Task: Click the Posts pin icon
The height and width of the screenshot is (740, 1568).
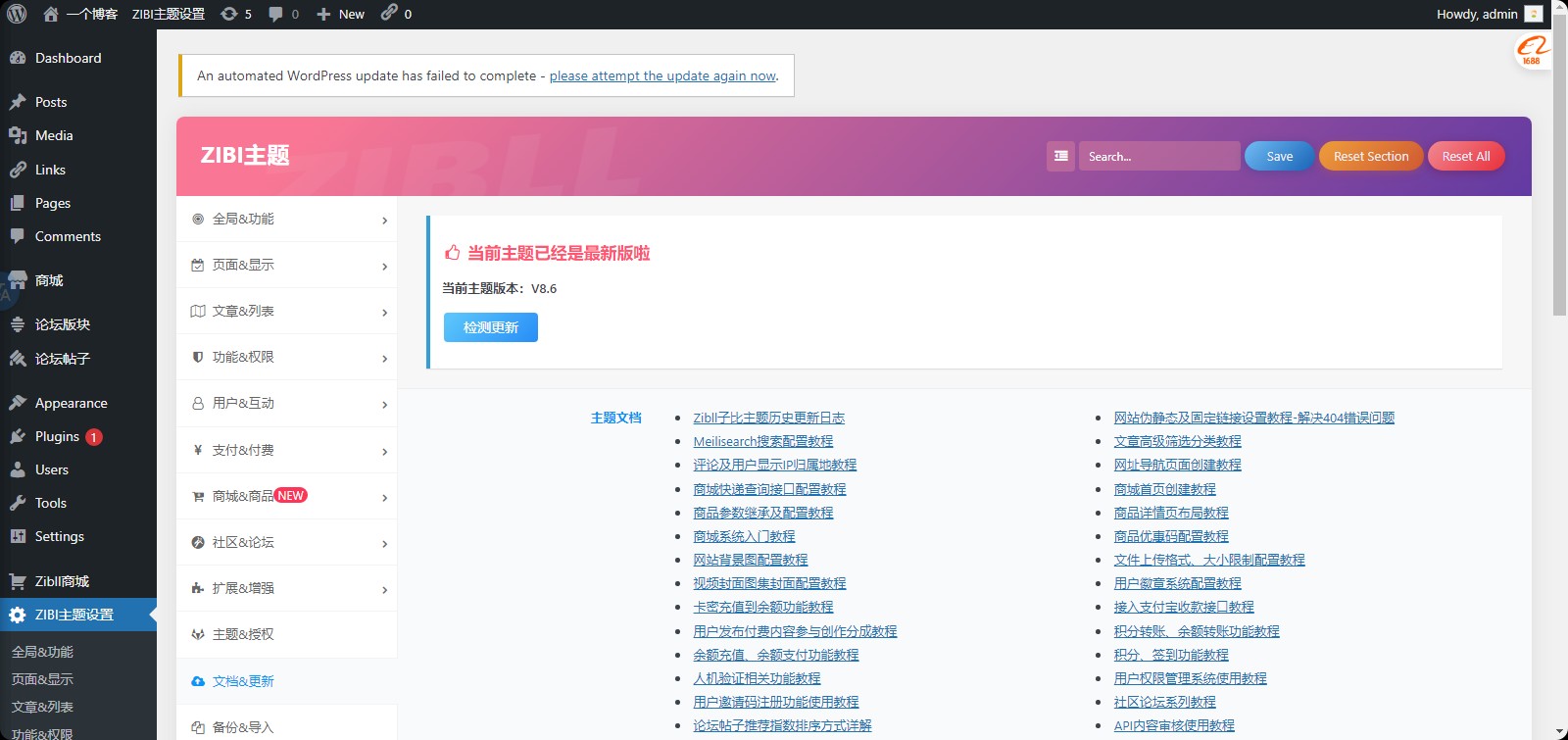Action: pos(18,102)
